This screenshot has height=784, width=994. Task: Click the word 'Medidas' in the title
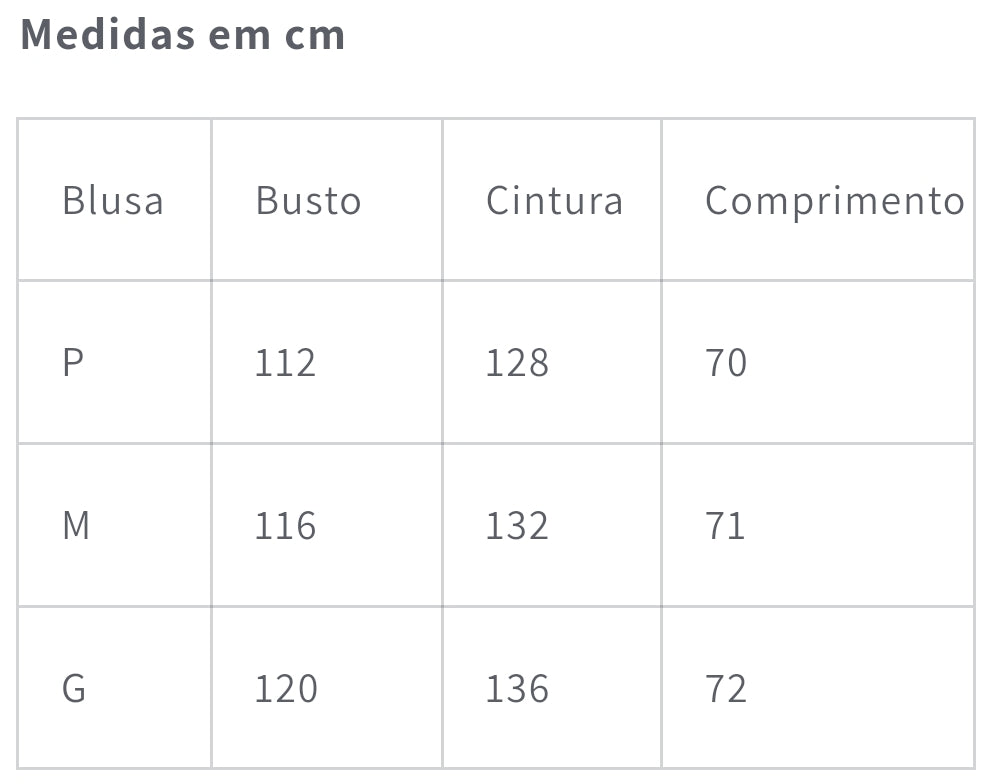(x=107, y=35)
